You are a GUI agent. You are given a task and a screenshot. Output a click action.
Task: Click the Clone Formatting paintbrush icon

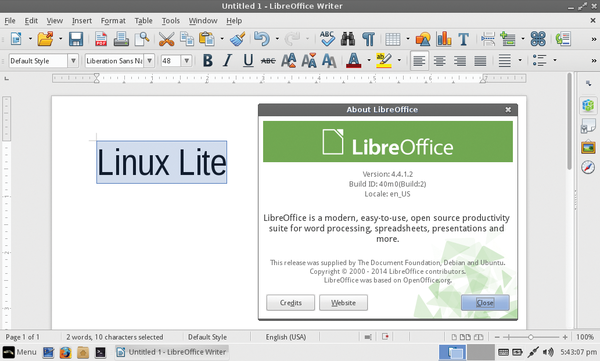[x=238, y=39]
